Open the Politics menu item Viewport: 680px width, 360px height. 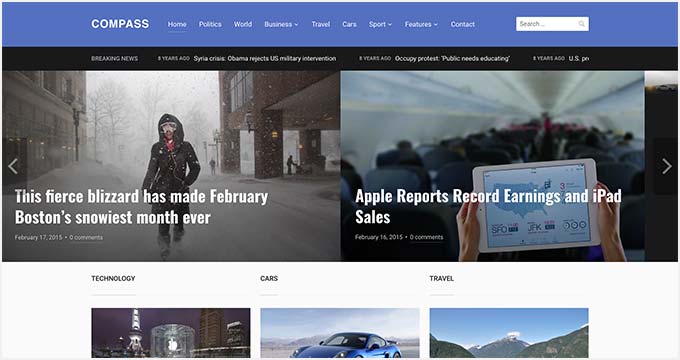pos(210,24)
